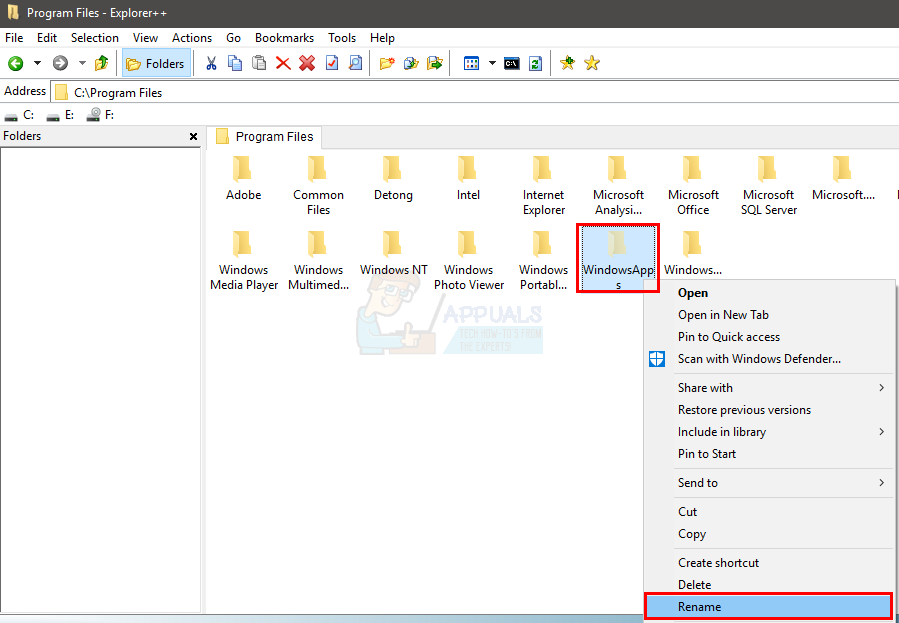This screenshot has width=899, height=623.
Task: Open the forward history dropdown arrow
Action: pos(82,63)
